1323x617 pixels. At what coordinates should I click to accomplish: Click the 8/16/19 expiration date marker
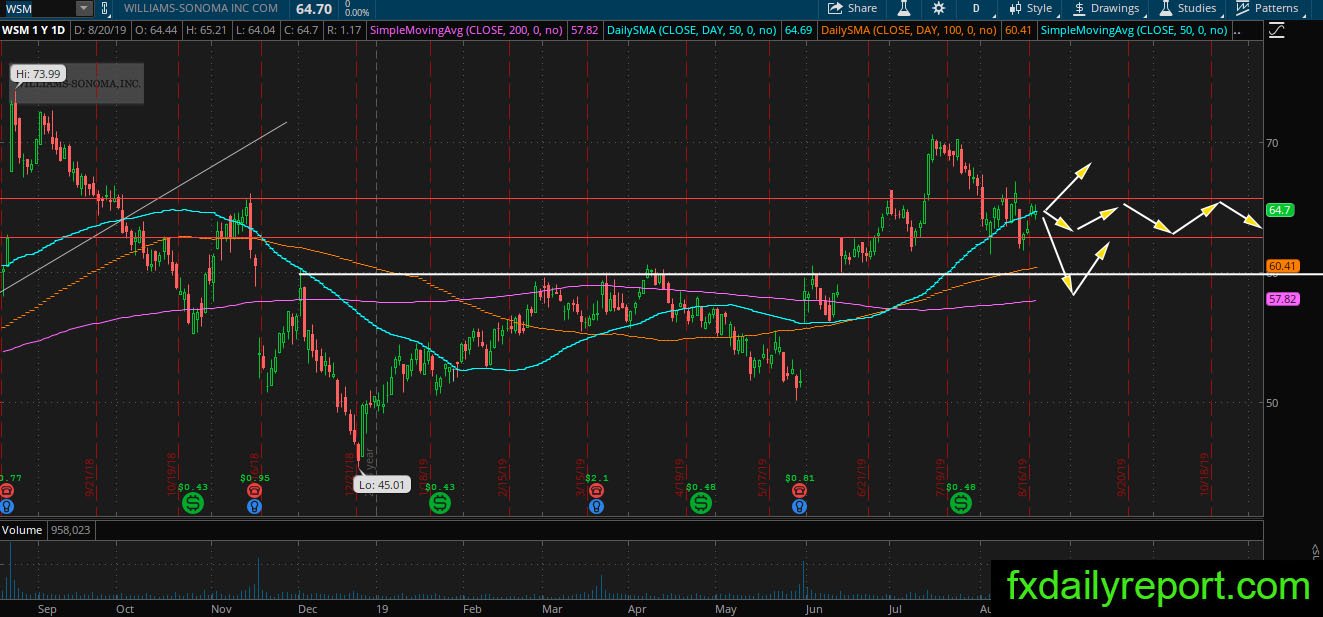[x=1024, y=478]
